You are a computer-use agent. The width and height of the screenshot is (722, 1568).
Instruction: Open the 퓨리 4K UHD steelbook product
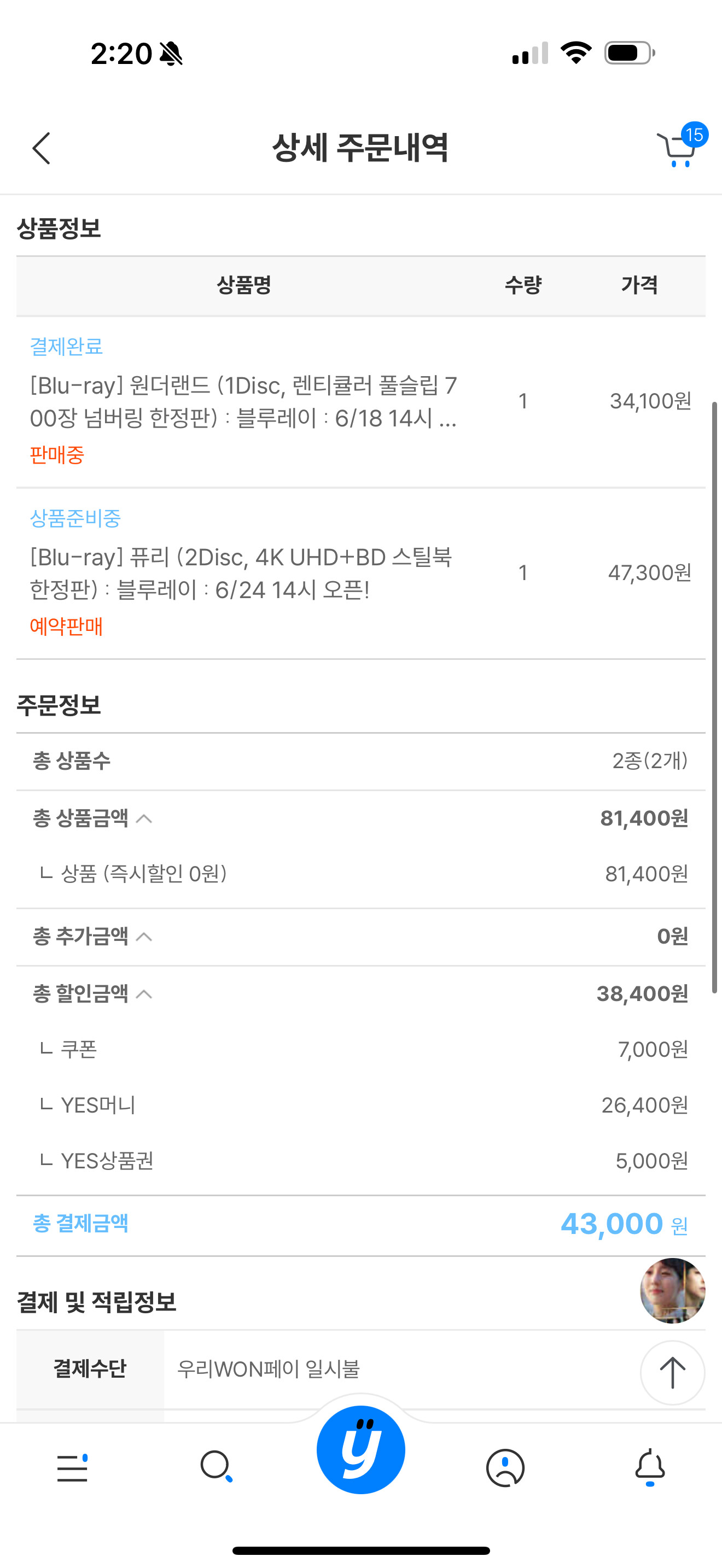(x=241, y=574)
